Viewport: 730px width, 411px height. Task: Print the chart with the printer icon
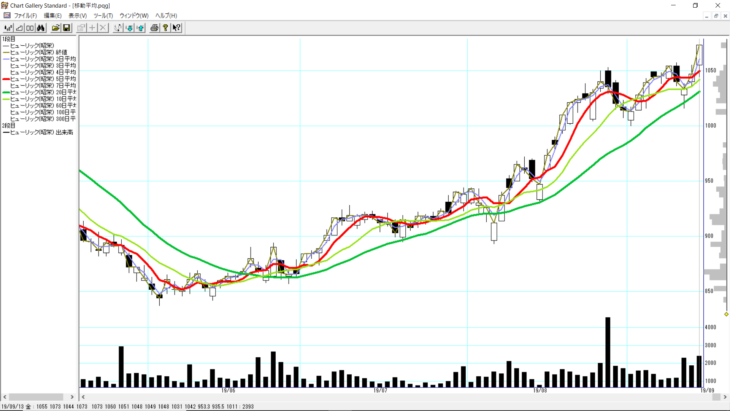pyautogui.click(x=154, y=27)
